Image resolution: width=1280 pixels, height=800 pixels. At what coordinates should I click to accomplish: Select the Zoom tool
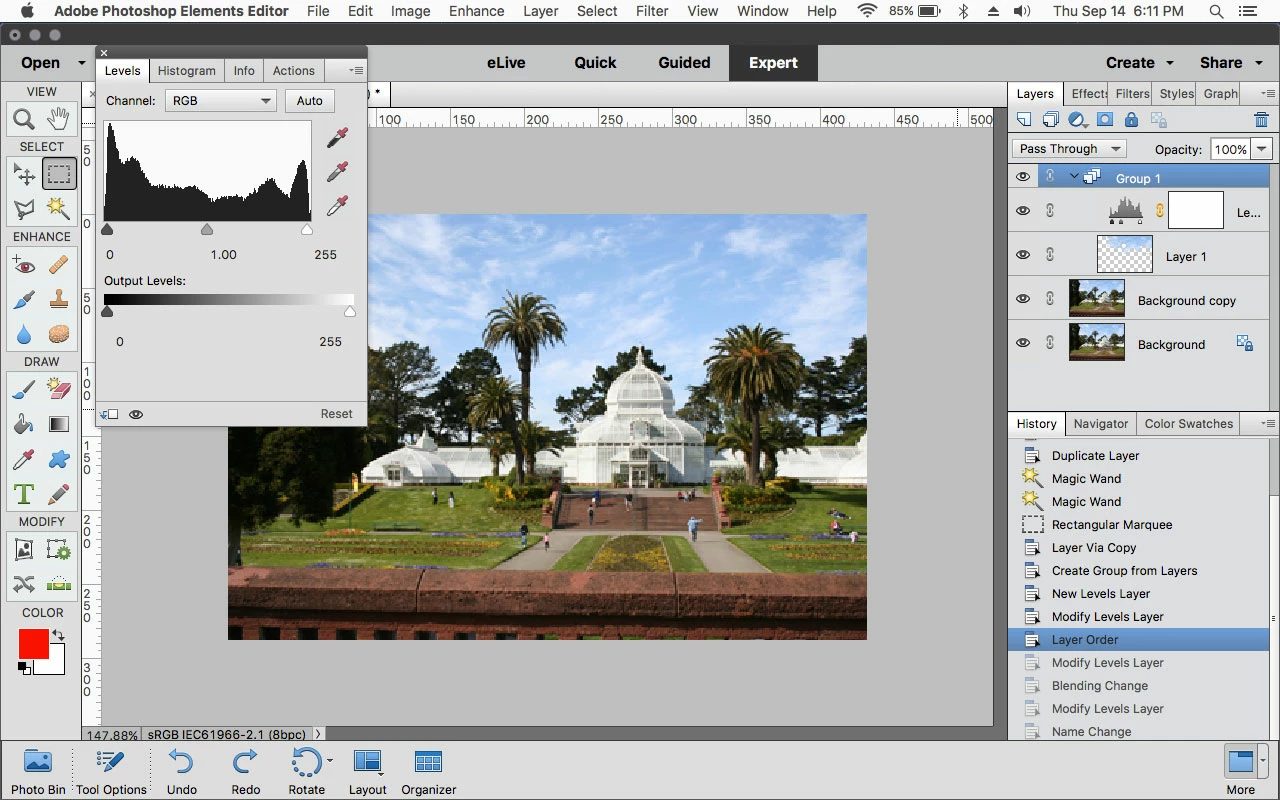[x=24, y=119]
